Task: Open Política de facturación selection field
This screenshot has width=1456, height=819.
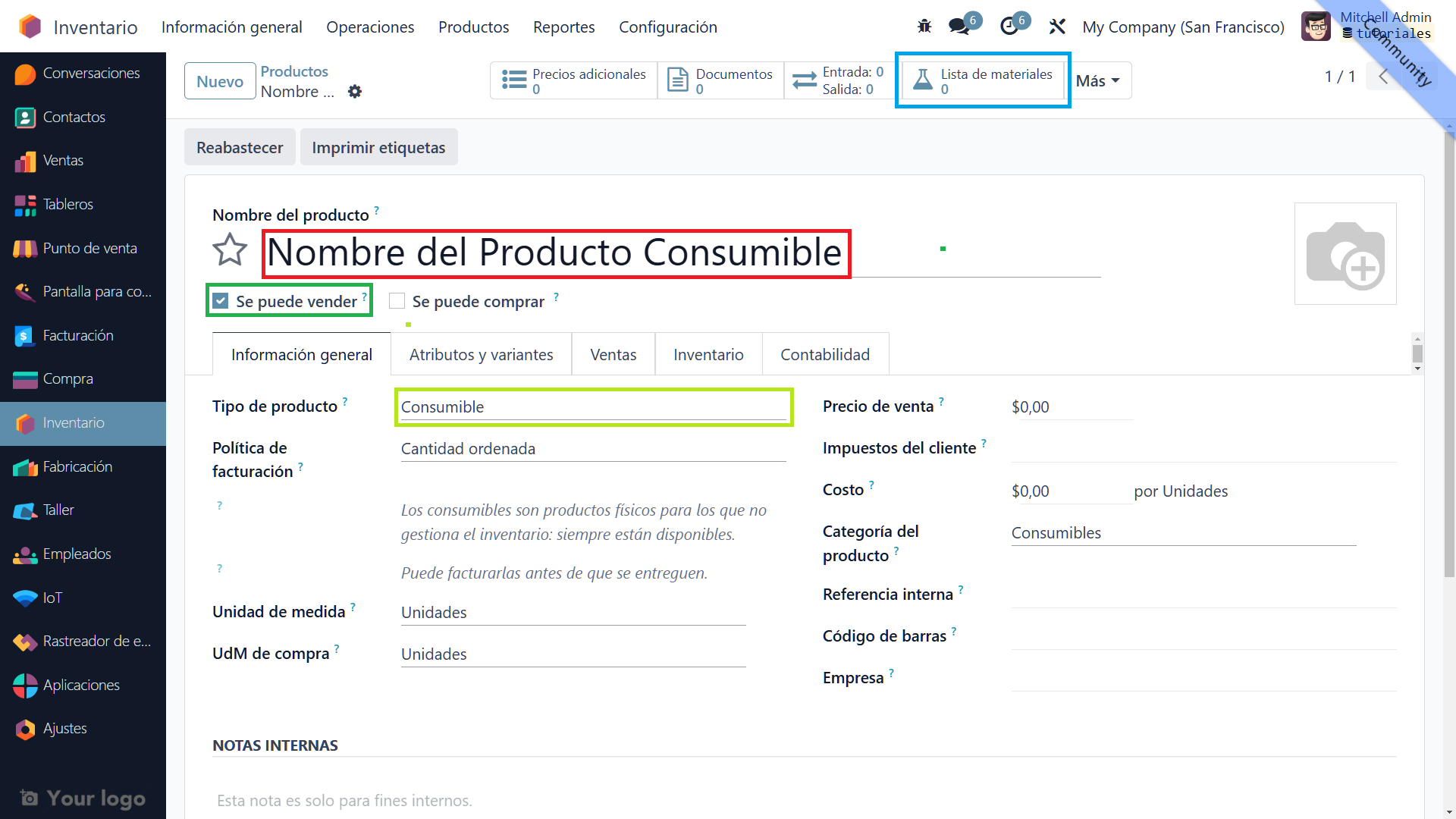Action: 593,449
